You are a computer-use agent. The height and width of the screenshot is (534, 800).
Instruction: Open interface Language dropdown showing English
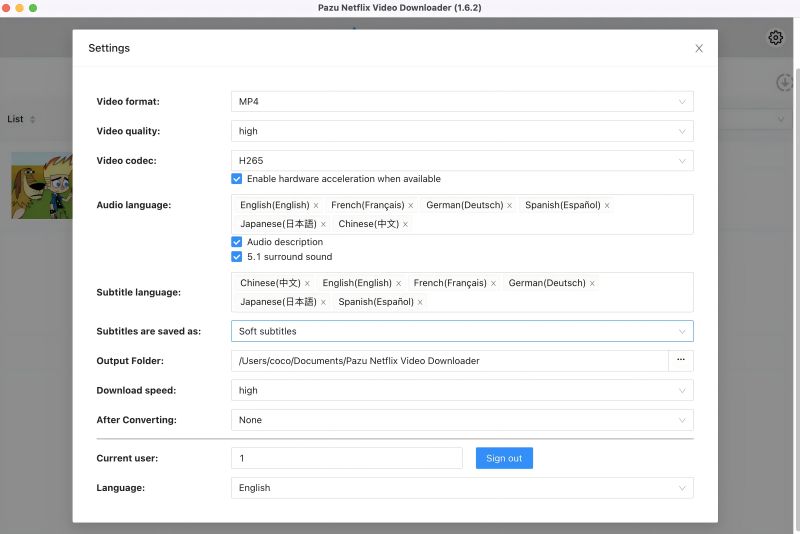click(x=462, y=488)
